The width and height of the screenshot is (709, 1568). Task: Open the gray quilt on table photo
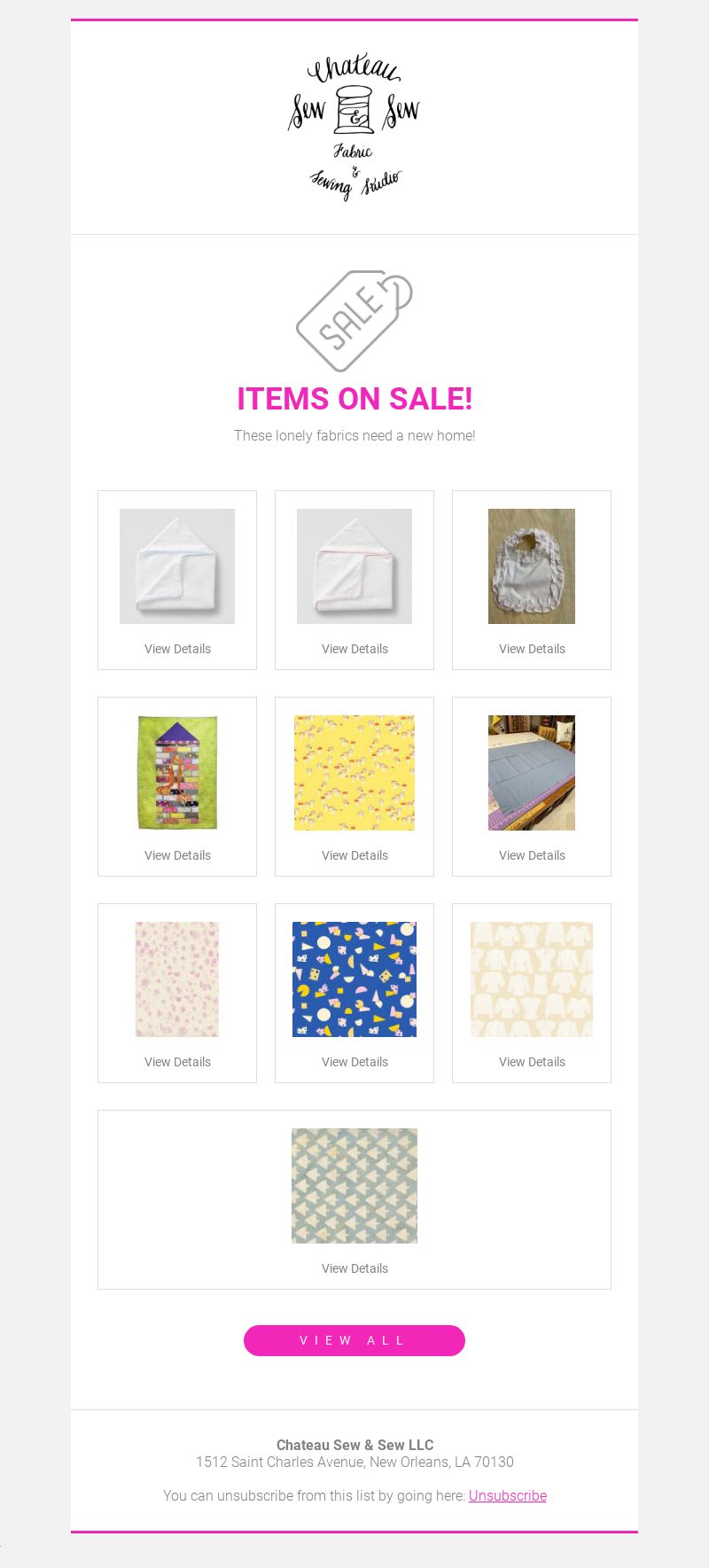tap(532, 773)
